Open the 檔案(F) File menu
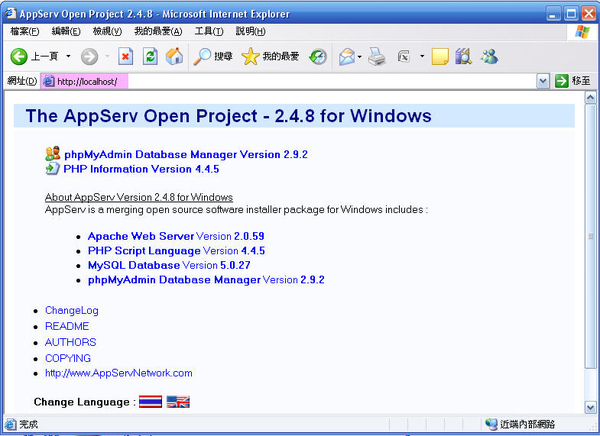 (x=24, y=31)
